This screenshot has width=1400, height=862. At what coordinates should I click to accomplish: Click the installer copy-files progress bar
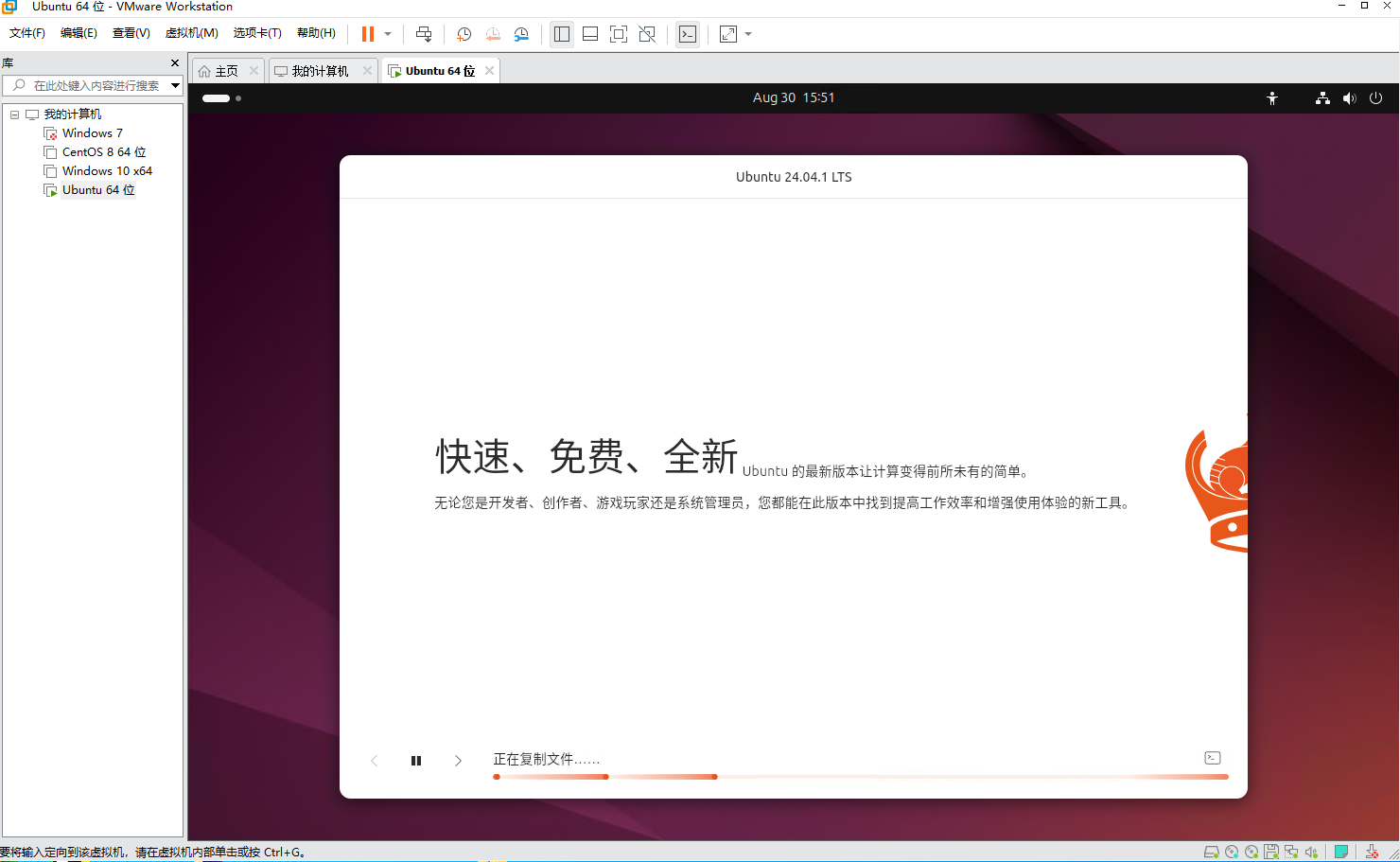tap(860, 777)
